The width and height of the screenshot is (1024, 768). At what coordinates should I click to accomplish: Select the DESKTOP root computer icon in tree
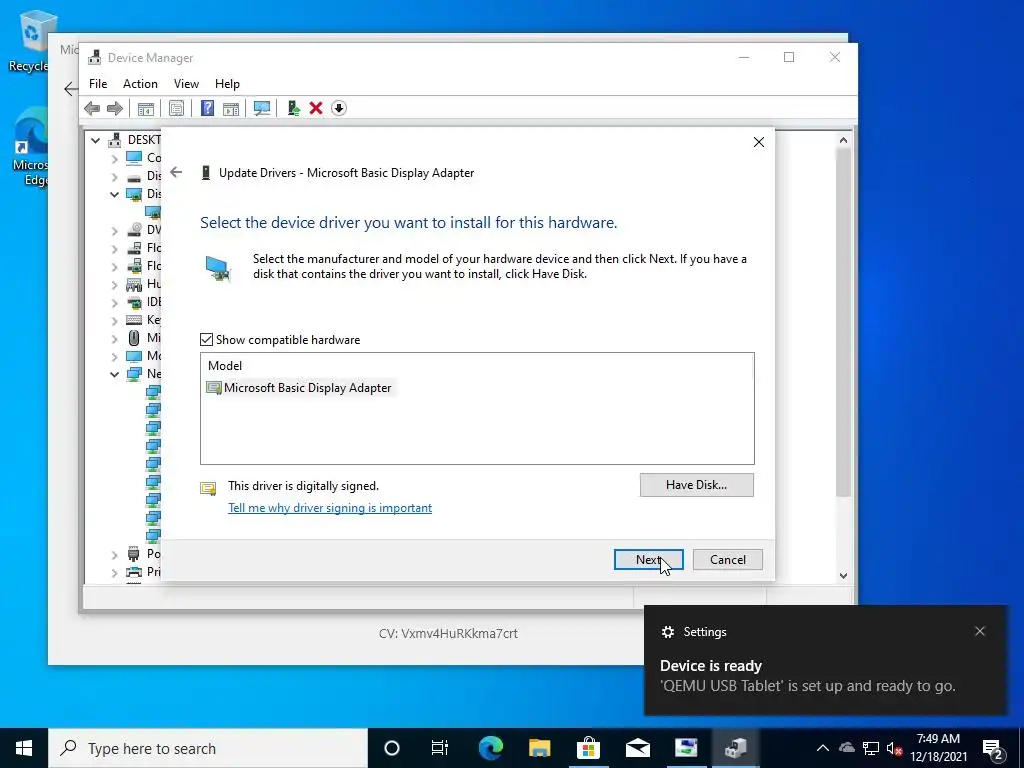[x=115, y=140]
